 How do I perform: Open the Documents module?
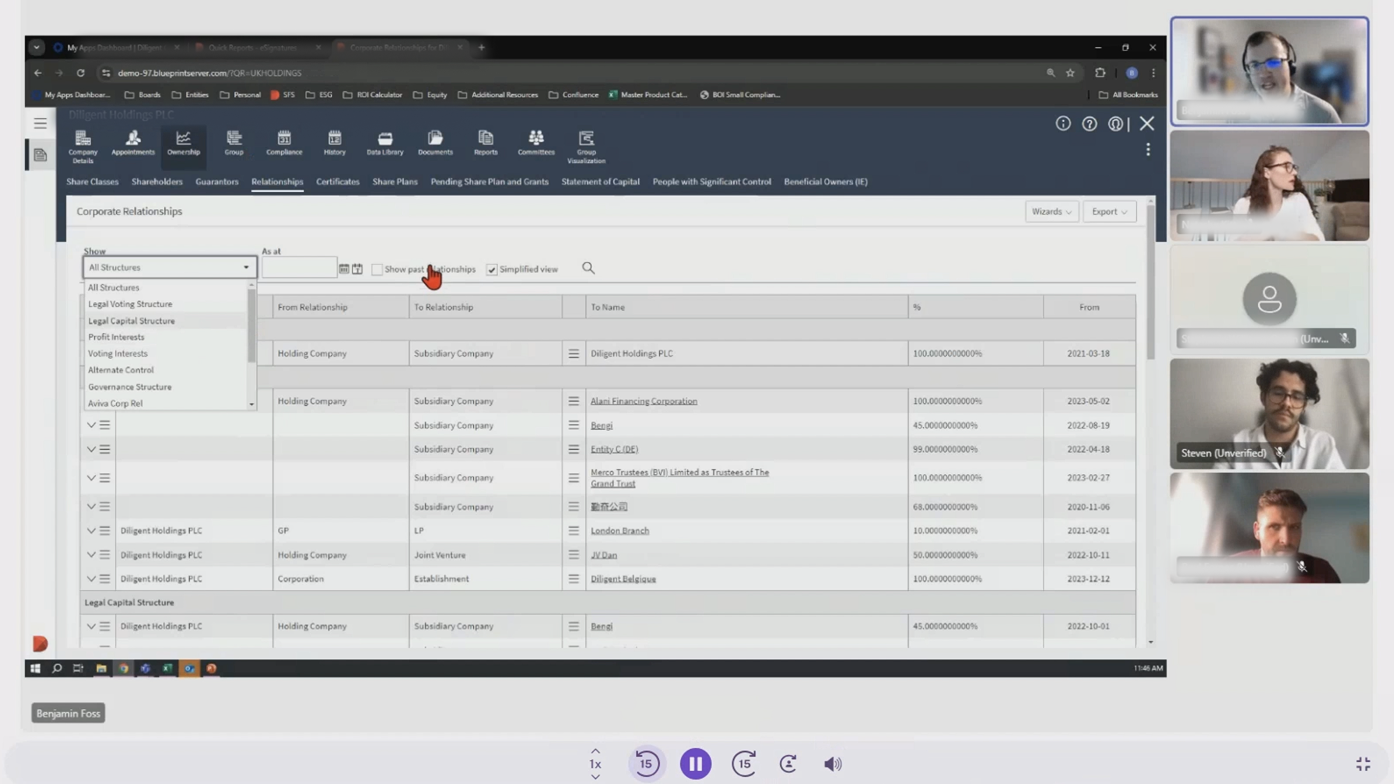(x=435, y=143)
